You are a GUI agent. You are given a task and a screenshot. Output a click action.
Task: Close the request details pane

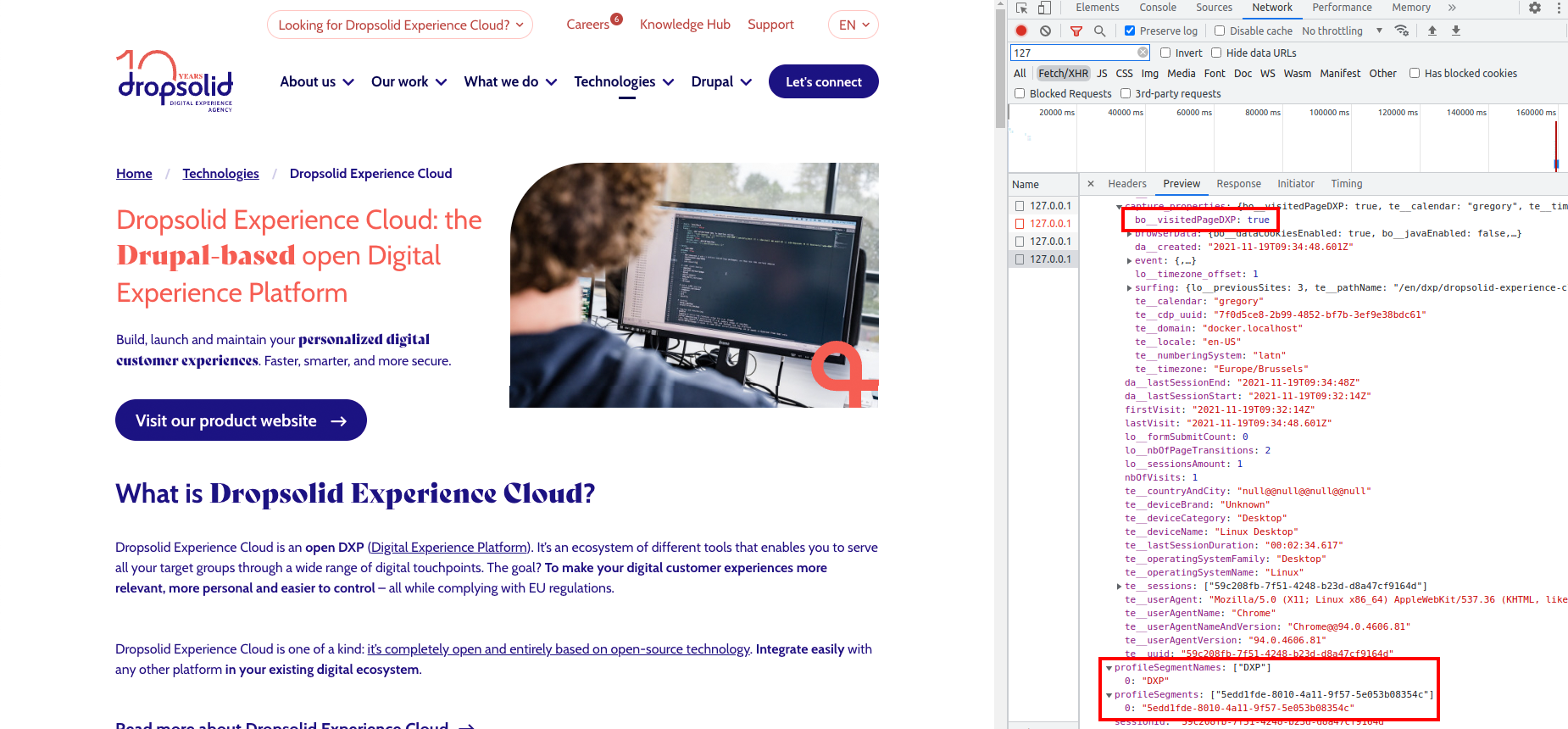pyautogui.click(x=1091, y=184)
